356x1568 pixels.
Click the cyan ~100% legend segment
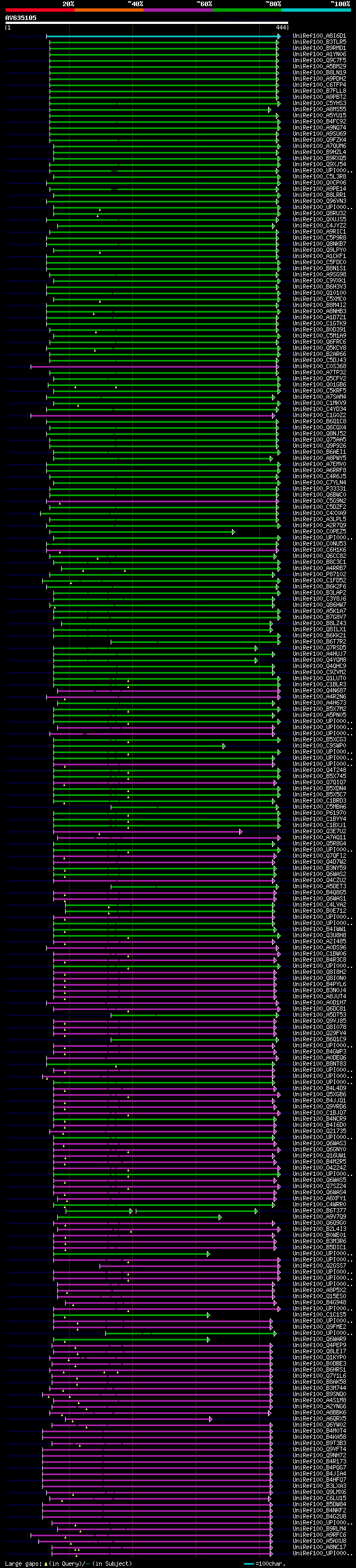316,10
